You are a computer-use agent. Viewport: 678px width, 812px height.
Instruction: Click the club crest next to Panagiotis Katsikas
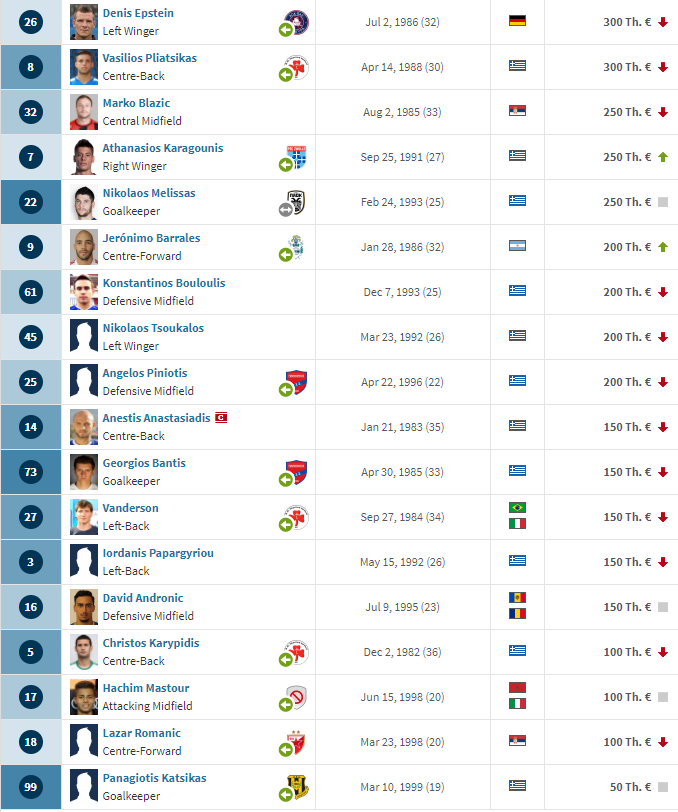pos(297,787)
